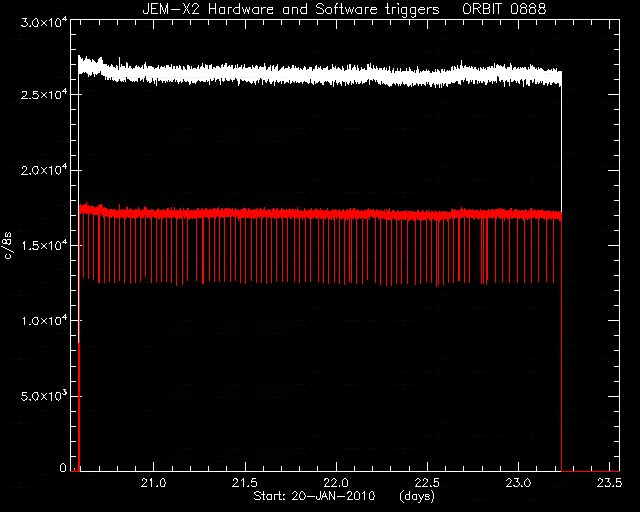Click the 2.5×10⁴ y-axis tick label
640x512 pixels.
43,94
